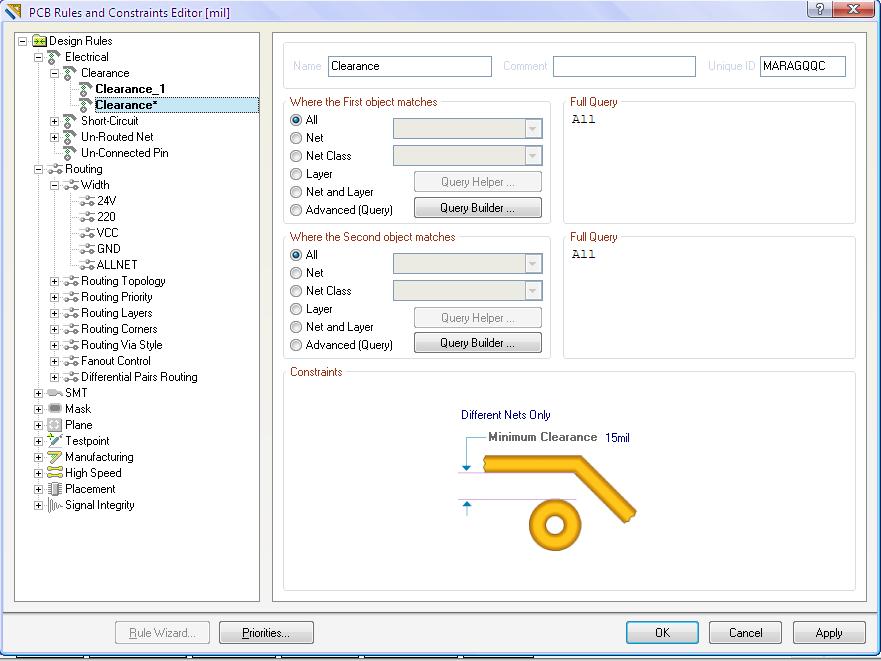Click OK to confirm rules

pos(662,633)
